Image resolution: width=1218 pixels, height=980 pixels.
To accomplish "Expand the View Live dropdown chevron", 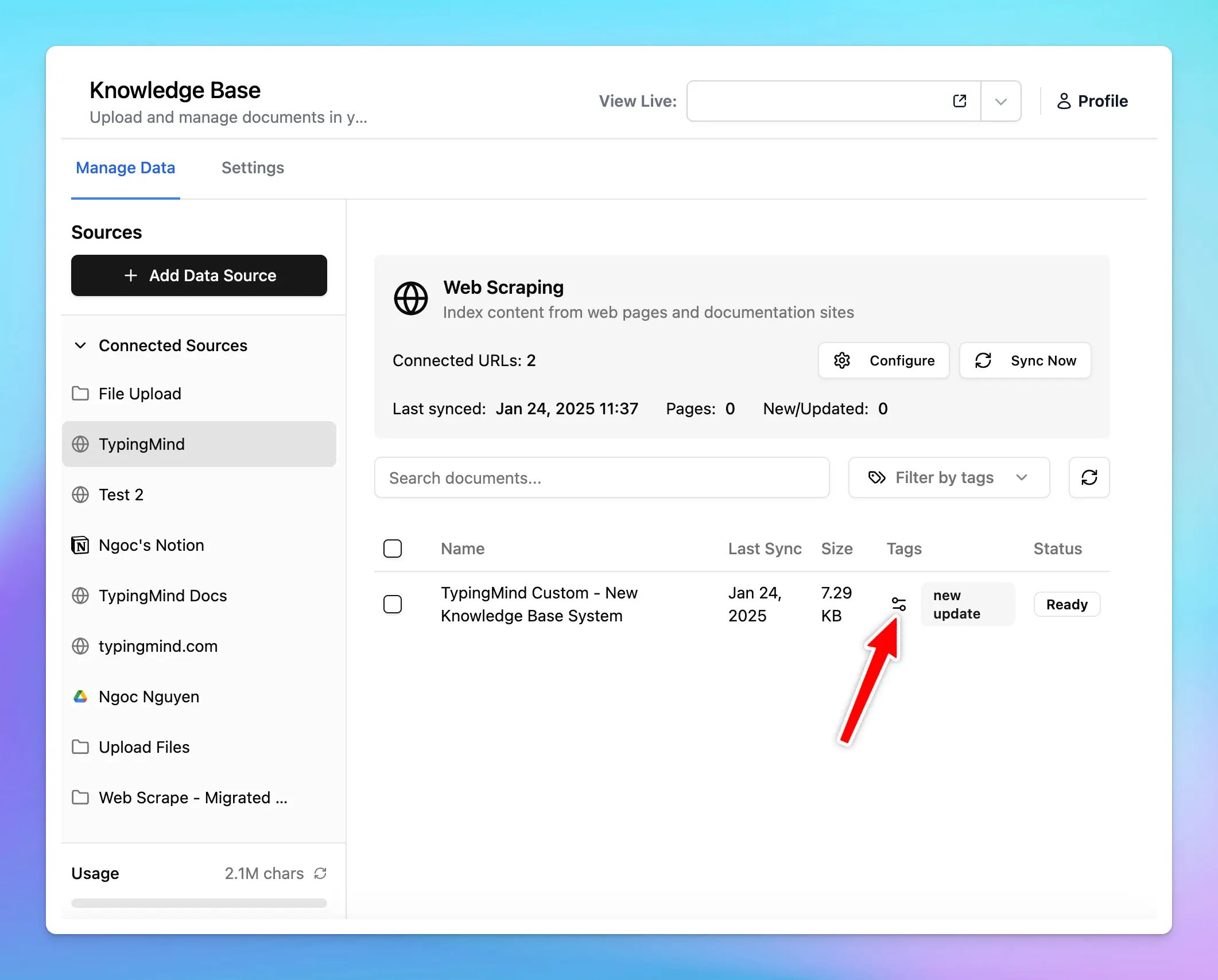I will click(1000, 102).
